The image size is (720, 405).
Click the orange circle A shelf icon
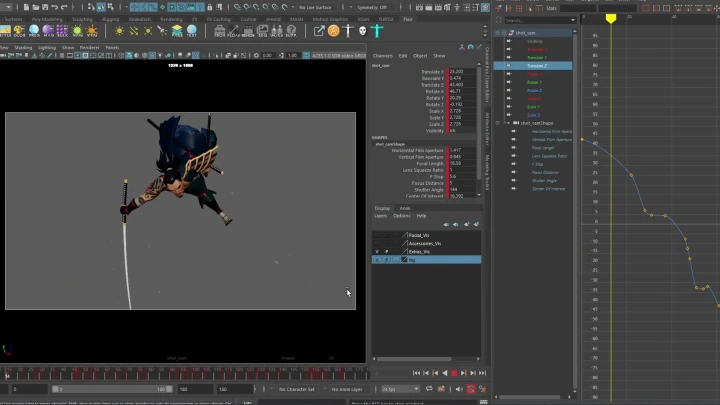point(334,31)
